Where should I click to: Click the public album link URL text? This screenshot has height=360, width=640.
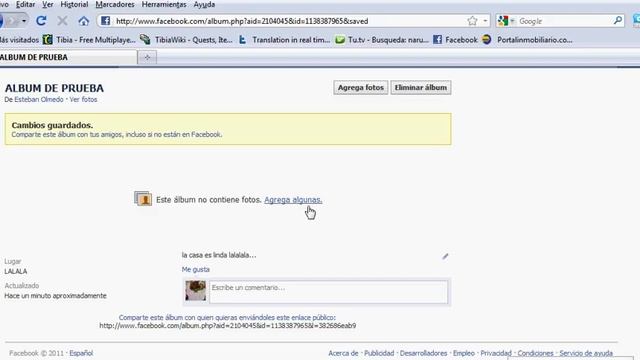(x=228, y=326)
